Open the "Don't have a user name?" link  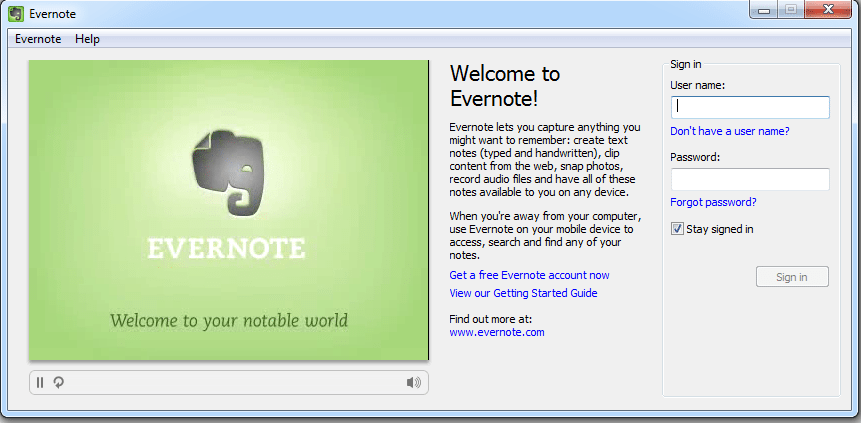pyautogui.click(x=730, y=131)
